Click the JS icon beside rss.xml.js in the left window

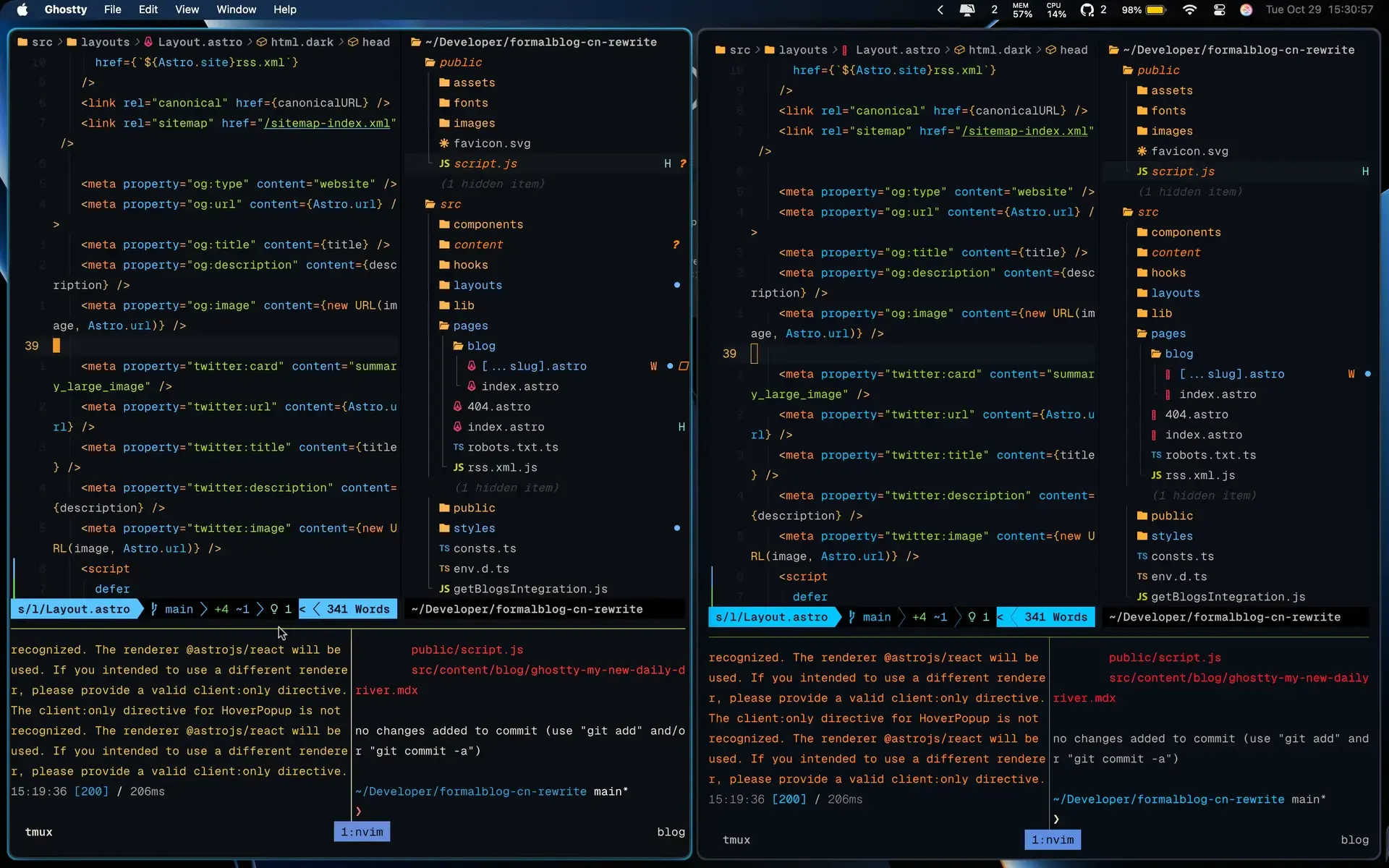[x=459, y=467]
